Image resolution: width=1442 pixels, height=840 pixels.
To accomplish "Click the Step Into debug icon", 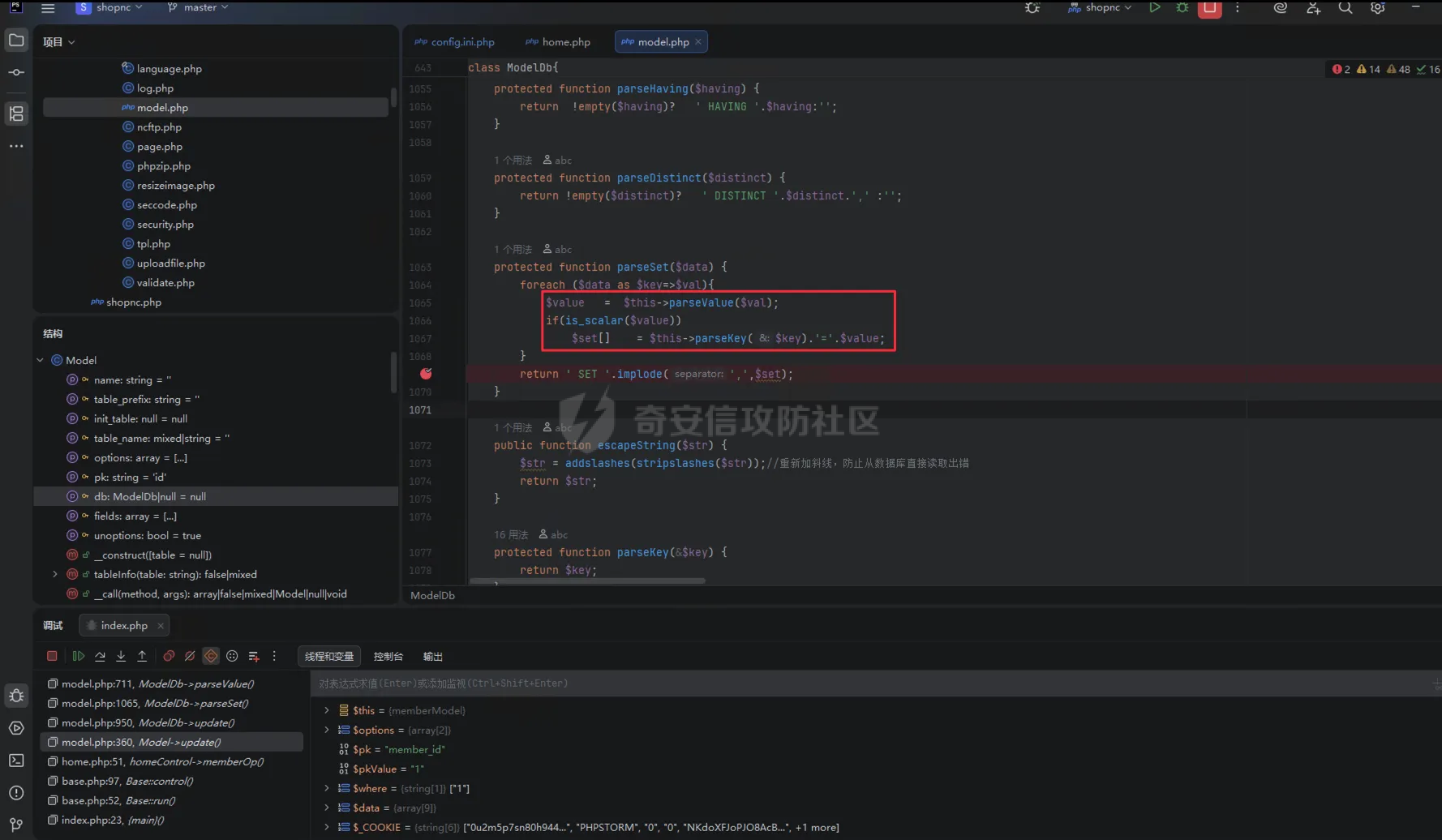I will pos(121,656).
